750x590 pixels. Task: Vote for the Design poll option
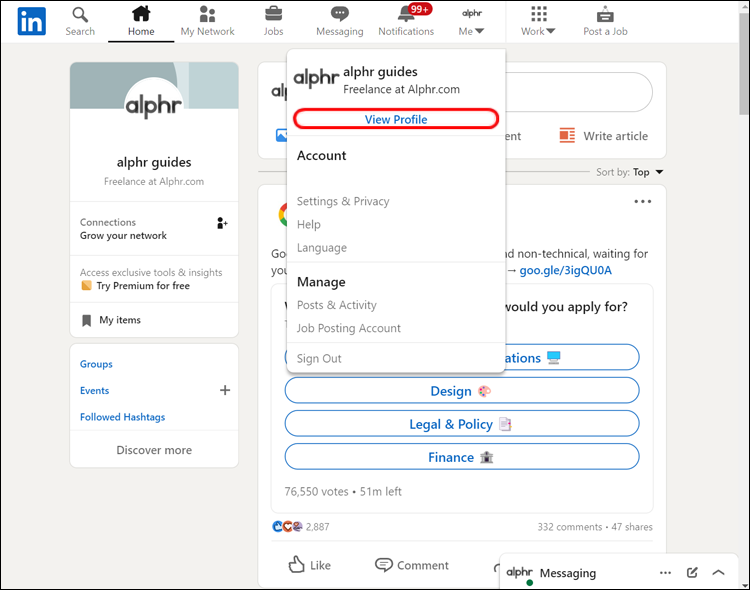(x=462, y=390)
